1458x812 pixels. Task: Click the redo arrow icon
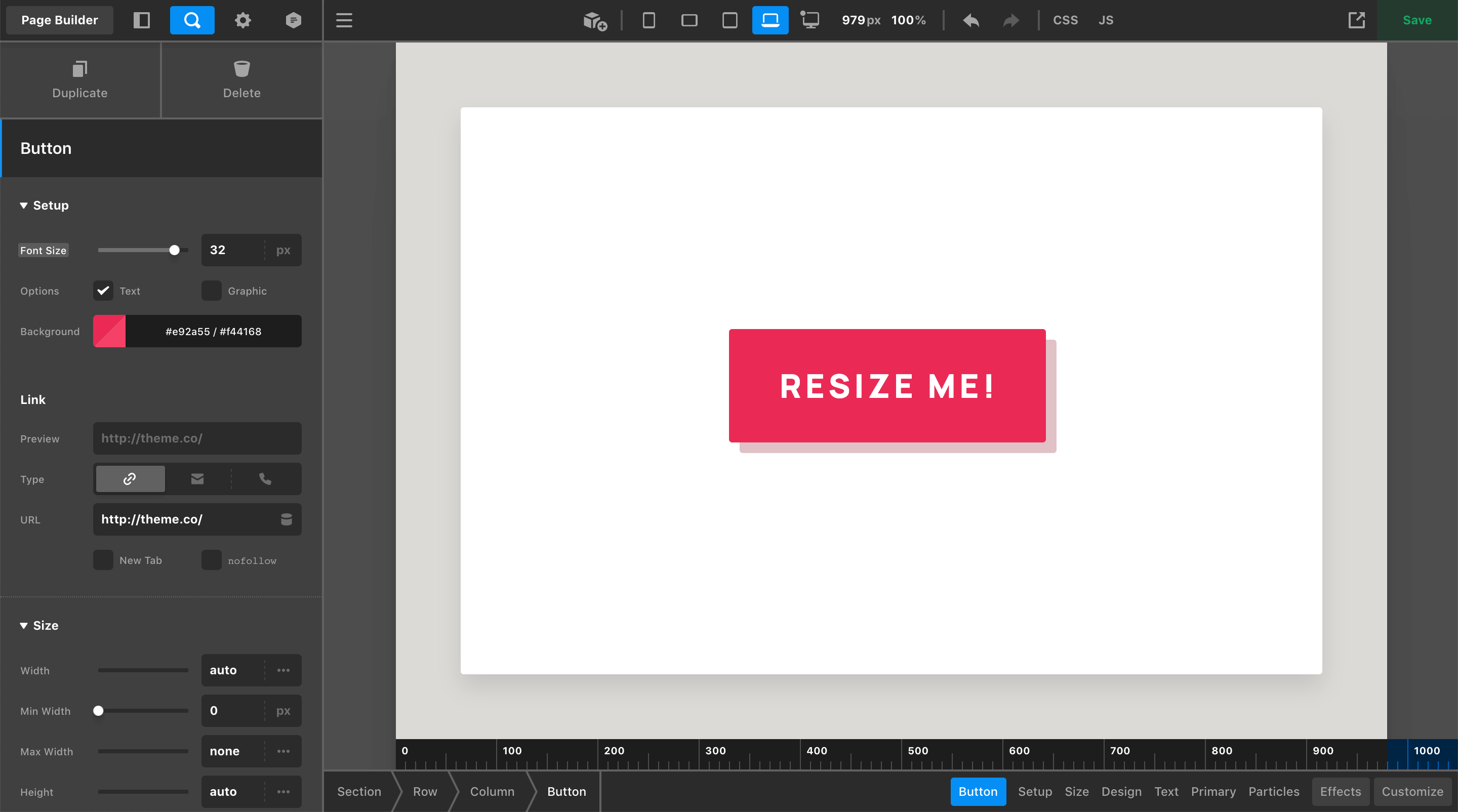(x=1010, y=20)
